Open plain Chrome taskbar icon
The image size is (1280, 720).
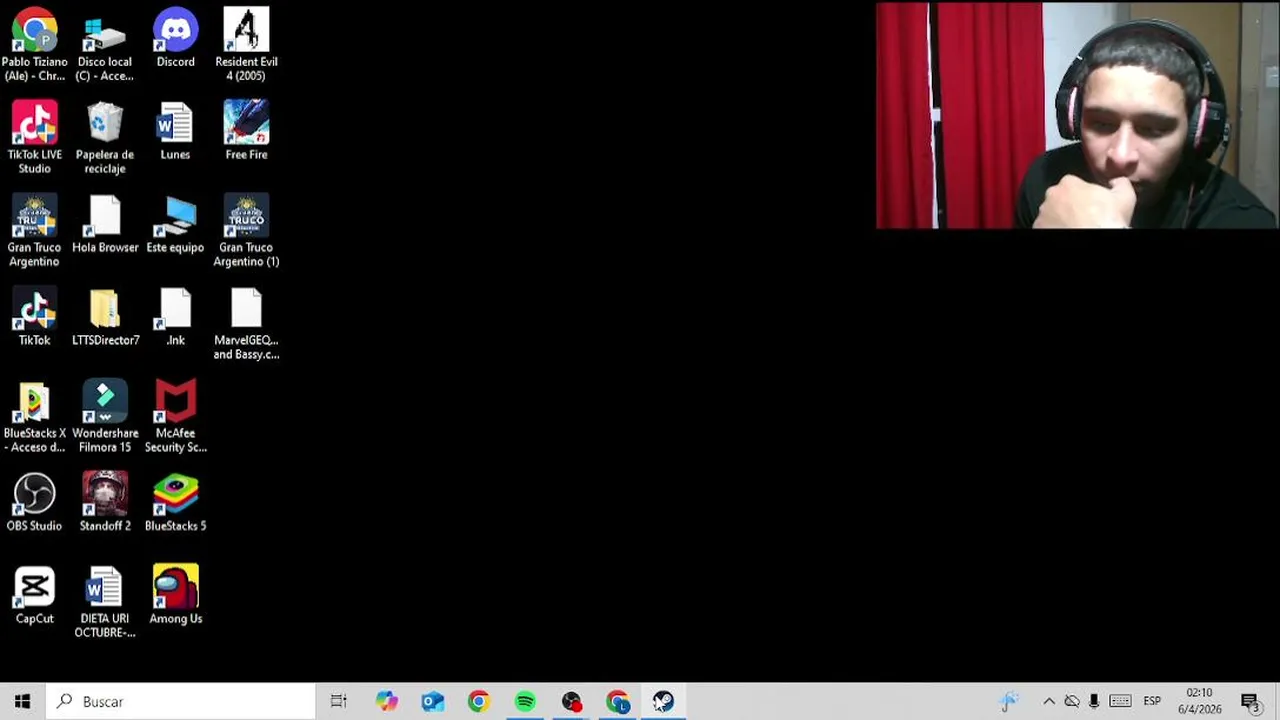478,701
